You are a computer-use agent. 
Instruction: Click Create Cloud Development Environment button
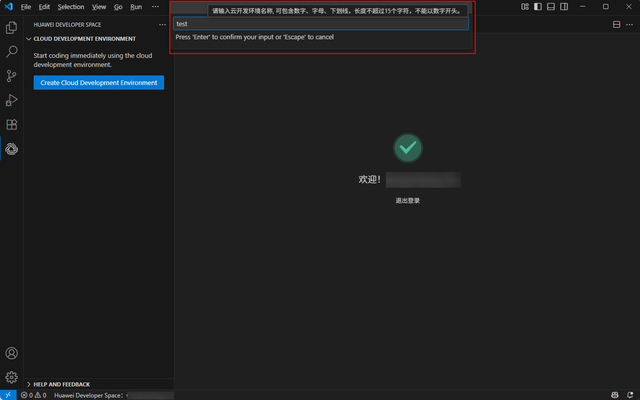(x=99, y=83)
